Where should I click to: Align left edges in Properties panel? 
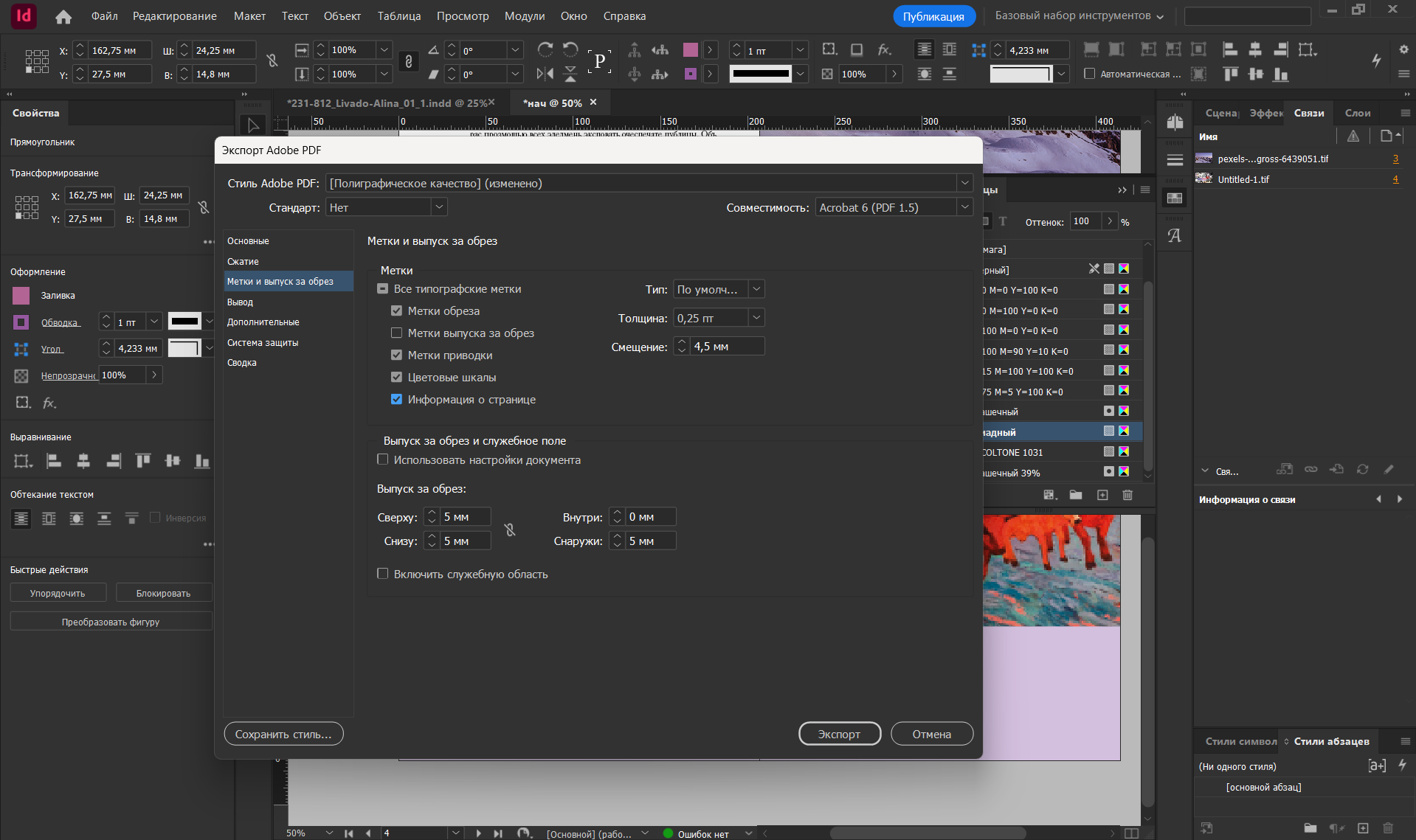54,462
